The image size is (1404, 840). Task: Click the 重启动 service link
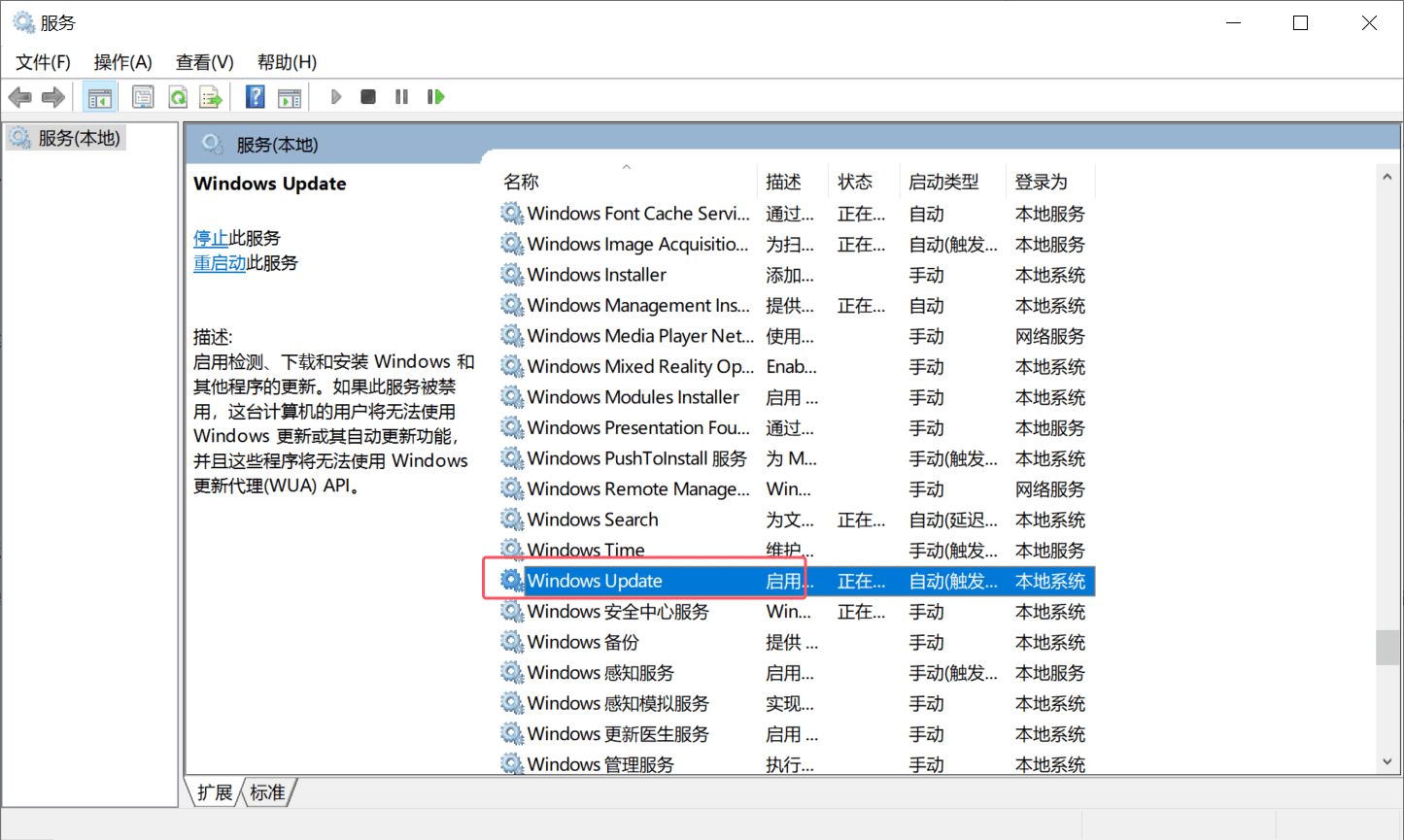220,263
